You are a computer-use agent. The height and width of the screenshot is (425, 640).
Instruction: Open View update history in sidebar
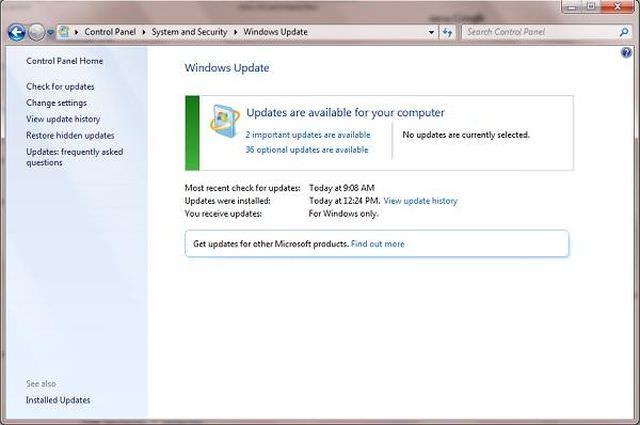(x=63, y=119)
